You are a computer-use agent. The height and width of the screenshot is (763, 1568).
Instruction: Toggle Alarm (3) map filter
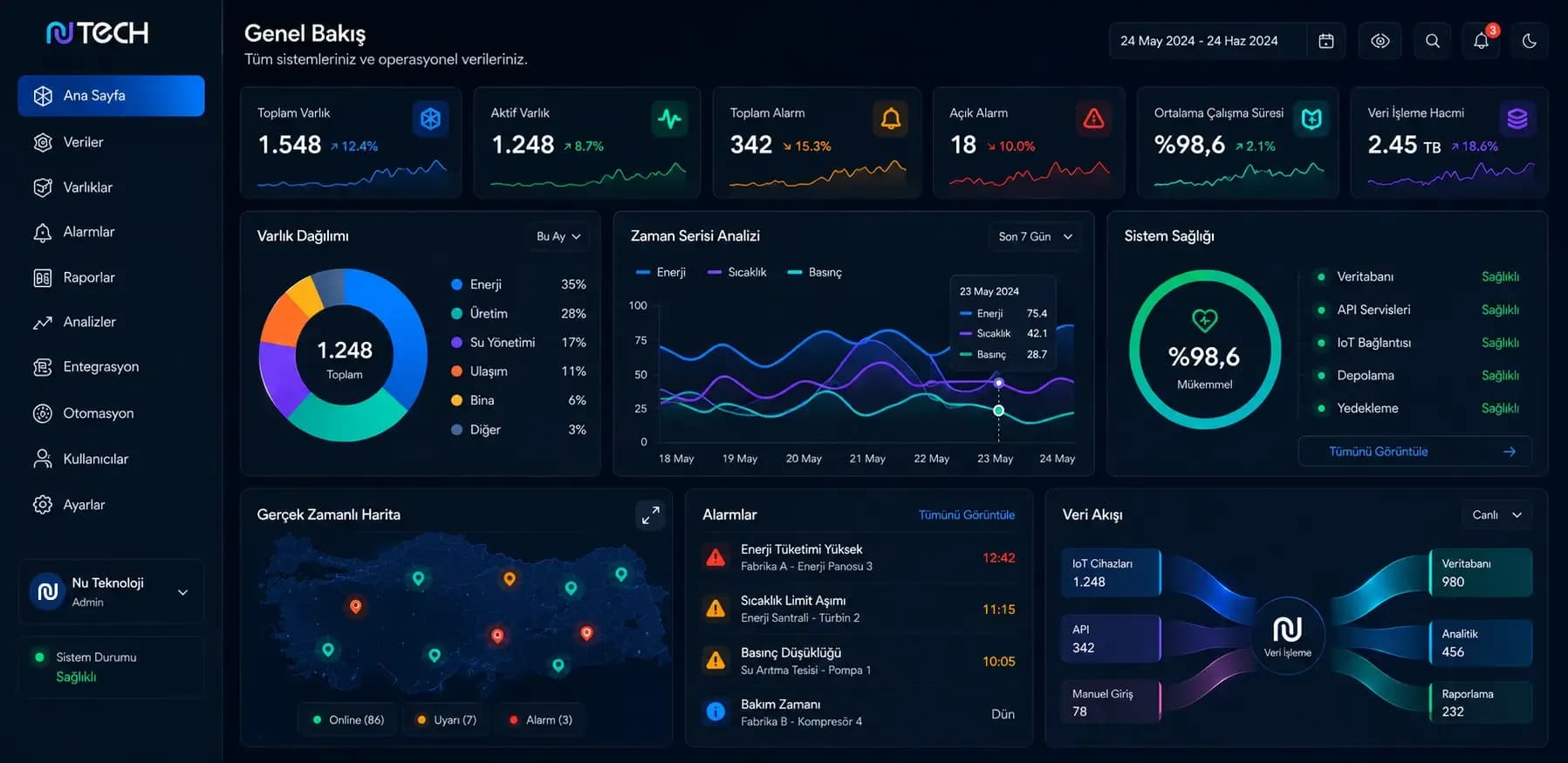coord(541,719)
